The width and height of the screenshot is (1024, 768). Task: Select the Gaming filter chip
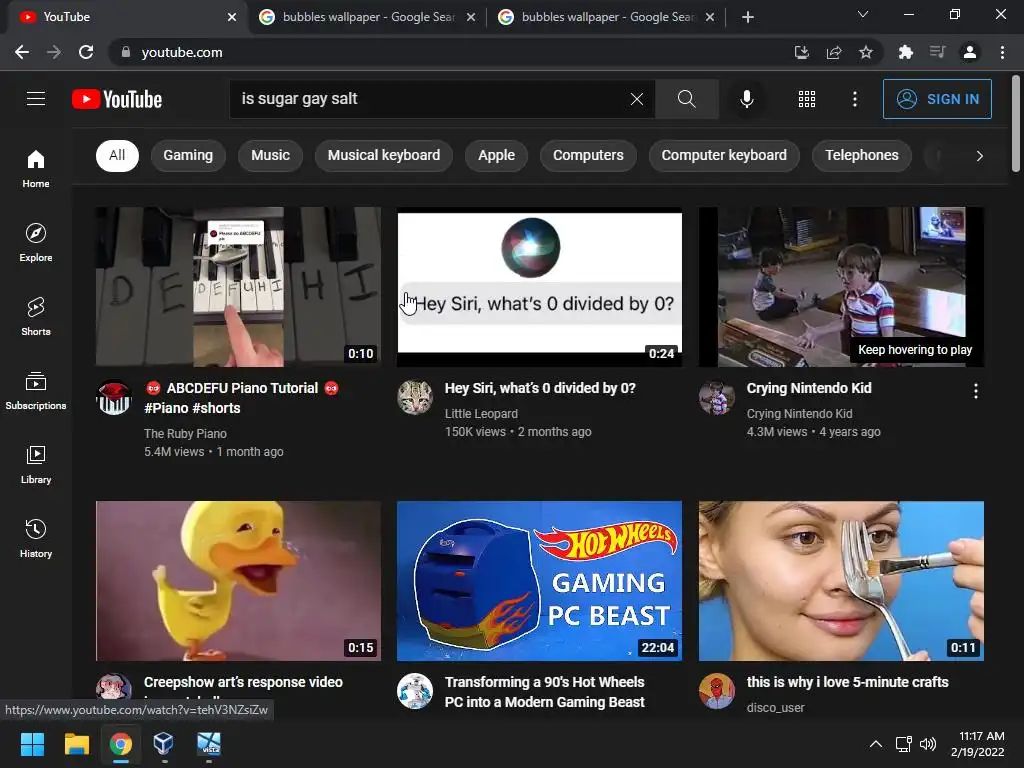point(188,155)
